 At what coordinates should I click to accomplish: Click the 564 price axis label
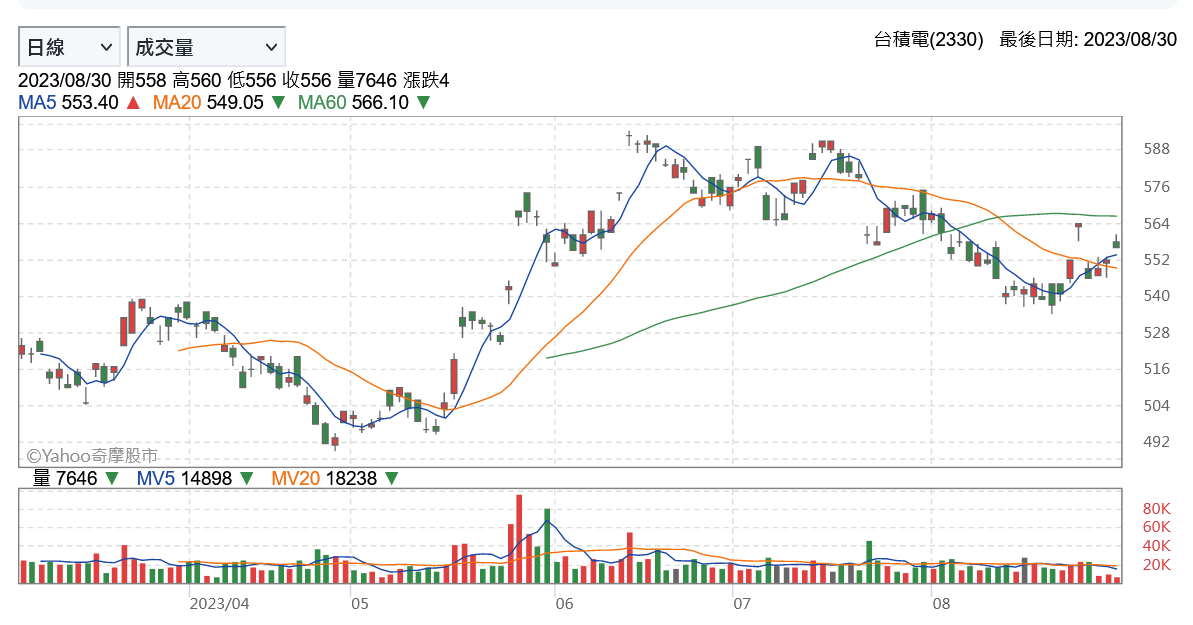(x=1156, y=224)
